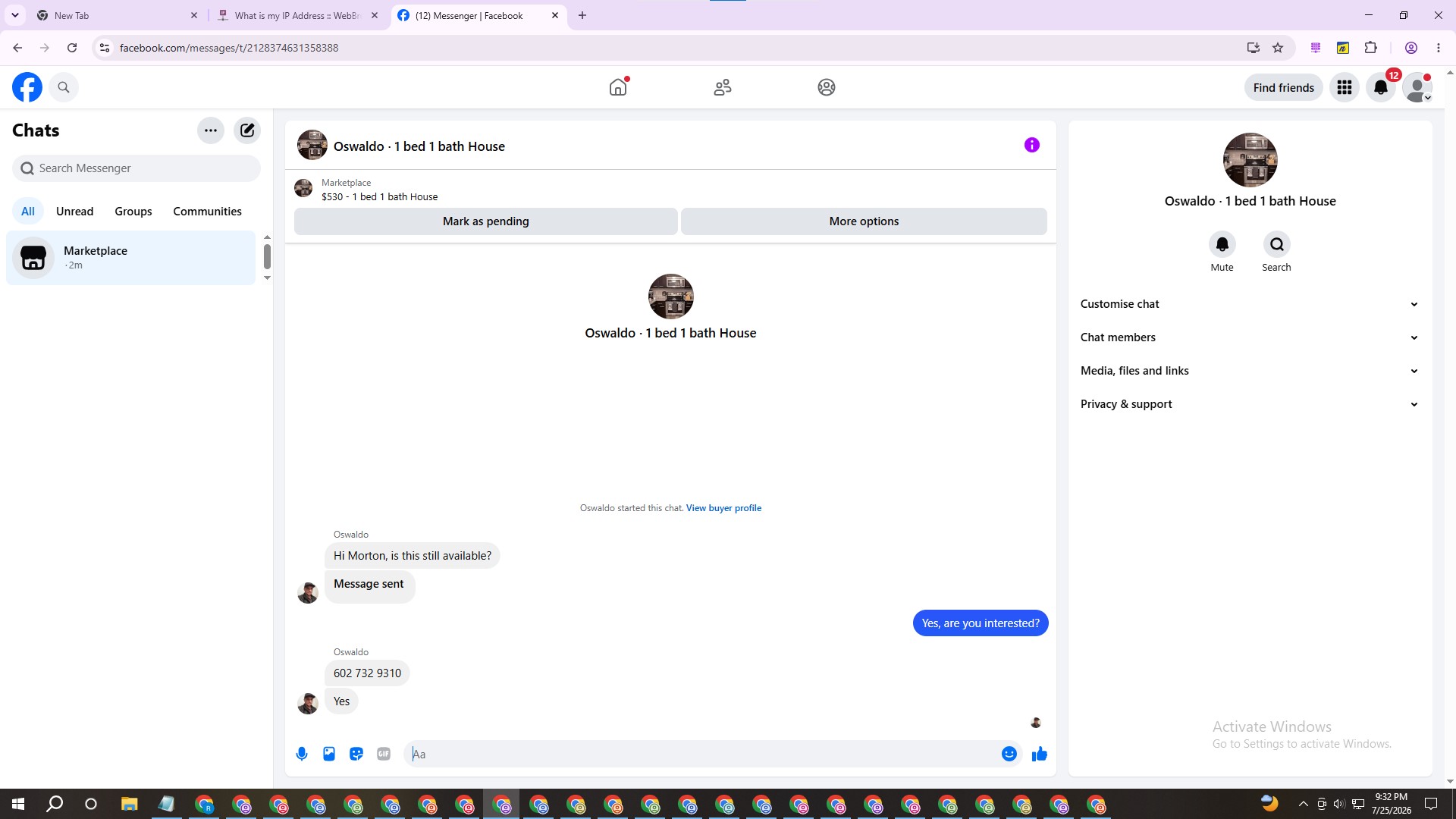The width and height of the screenshot is (1456, 819).
Task: Open the emoji picker smiley icon
Action: click(x=1009, y=754)
